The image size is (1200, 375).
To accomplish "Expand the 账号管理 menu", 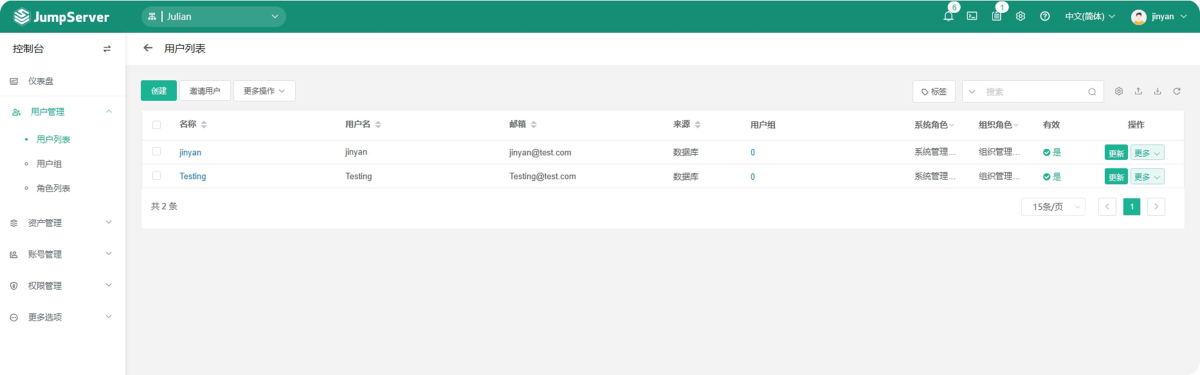I will pyautogui.click(x=62, y=254).
